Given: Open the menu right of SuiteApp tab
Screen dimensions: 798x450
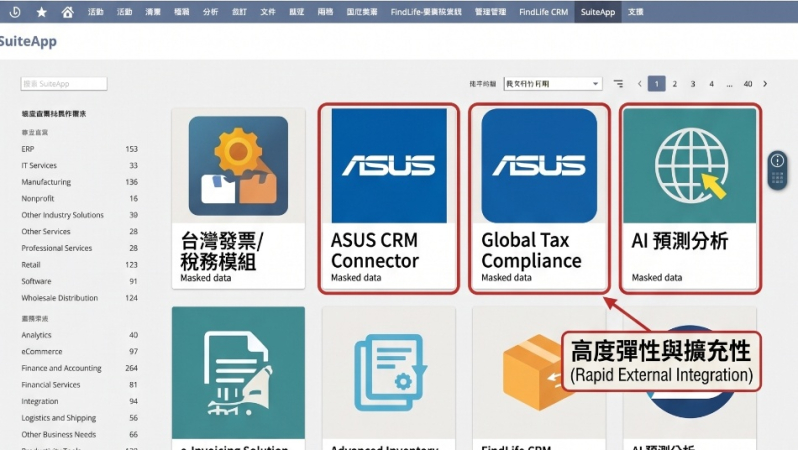Looking at the screenshot, I should pos(635,12).
